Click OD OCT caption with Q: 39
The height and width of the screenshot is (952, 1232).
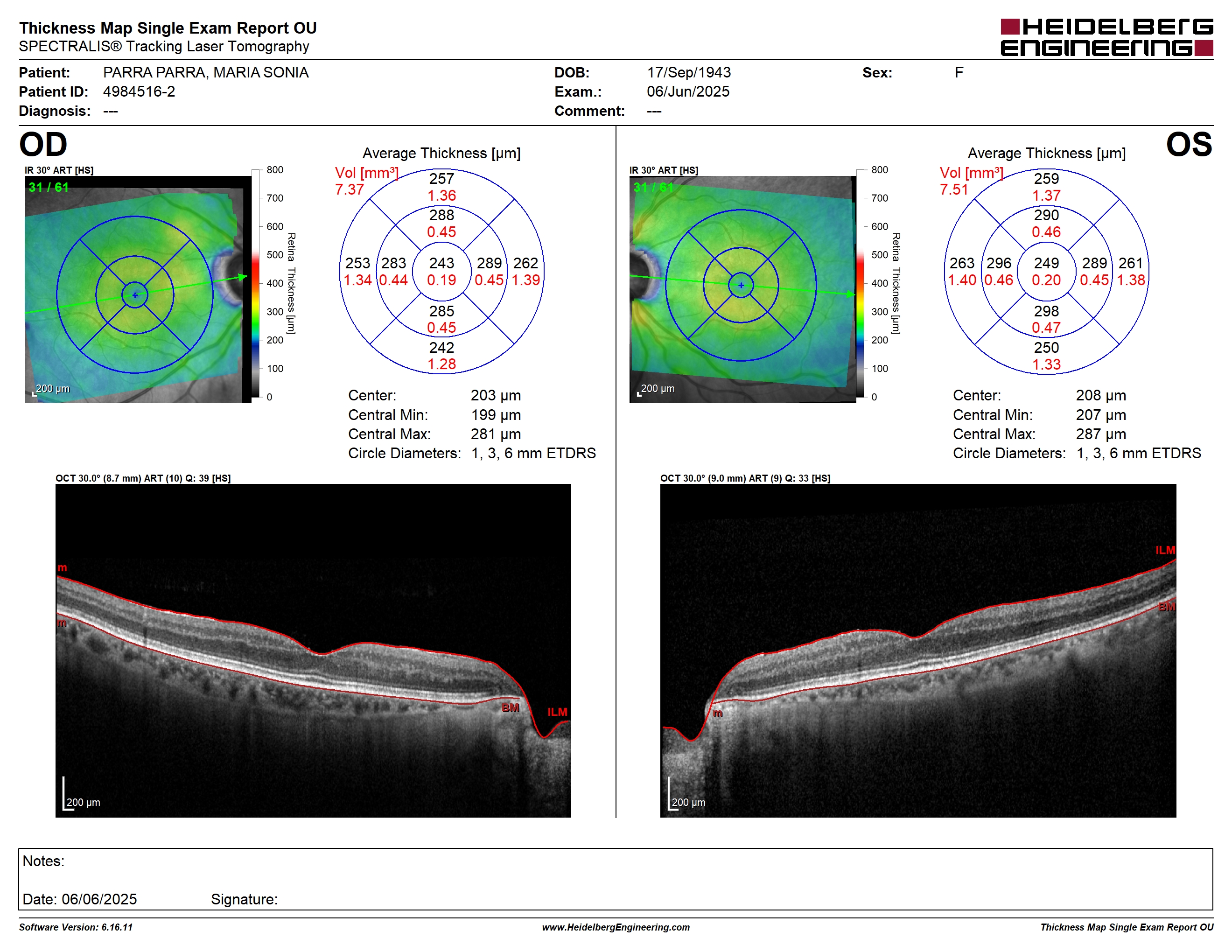tap(143, 478)
